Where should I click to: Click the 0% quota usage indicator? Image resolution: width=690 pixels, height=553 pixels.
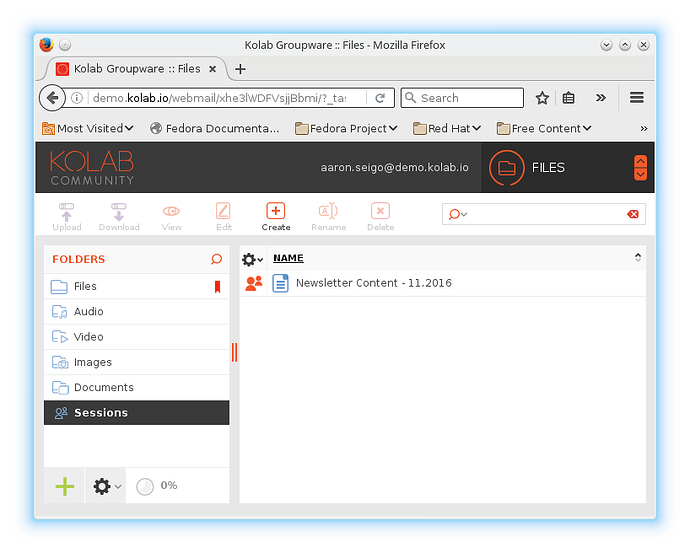tap(157, 486)
